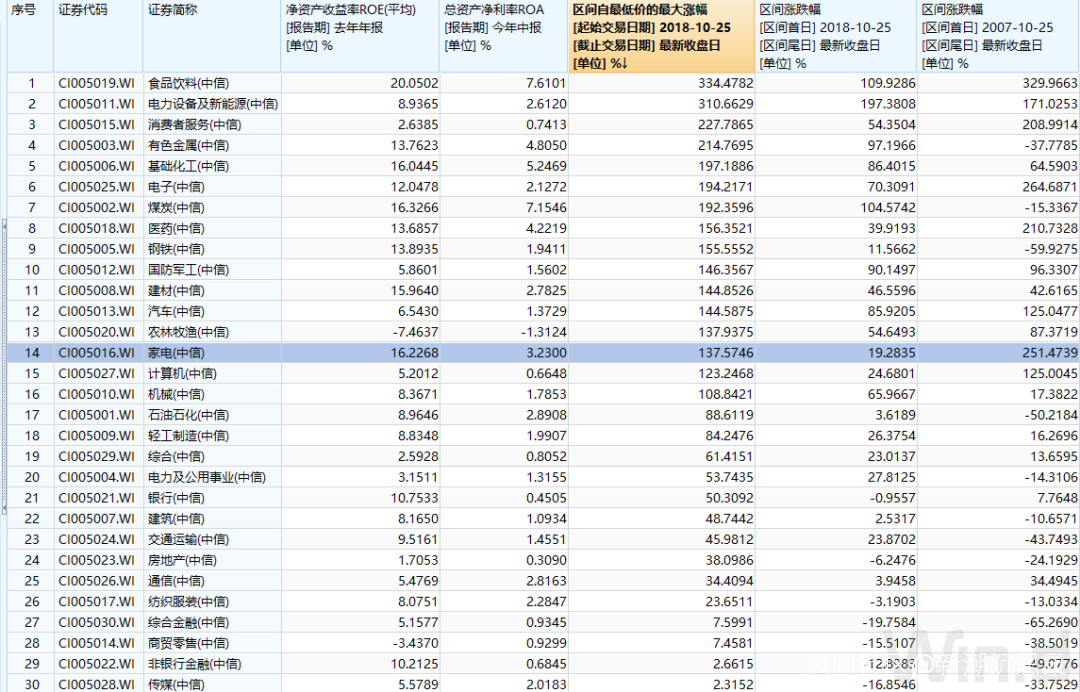Click code CI005010.WI
This screenshot has height=692, width=1080.
pos(96,394)
